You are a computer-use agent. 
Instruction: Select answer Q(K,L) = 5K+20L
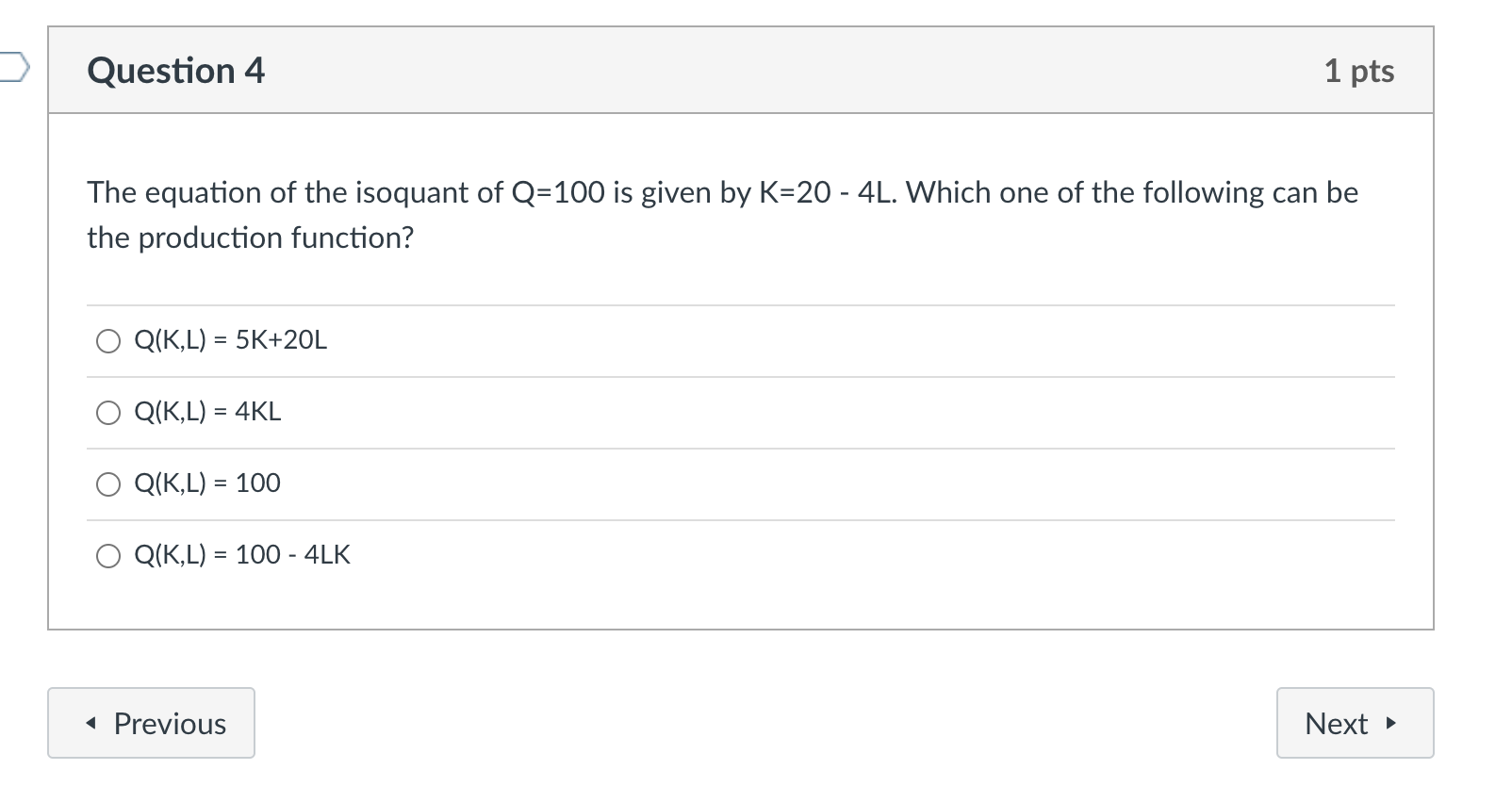[x=230, y=340]
